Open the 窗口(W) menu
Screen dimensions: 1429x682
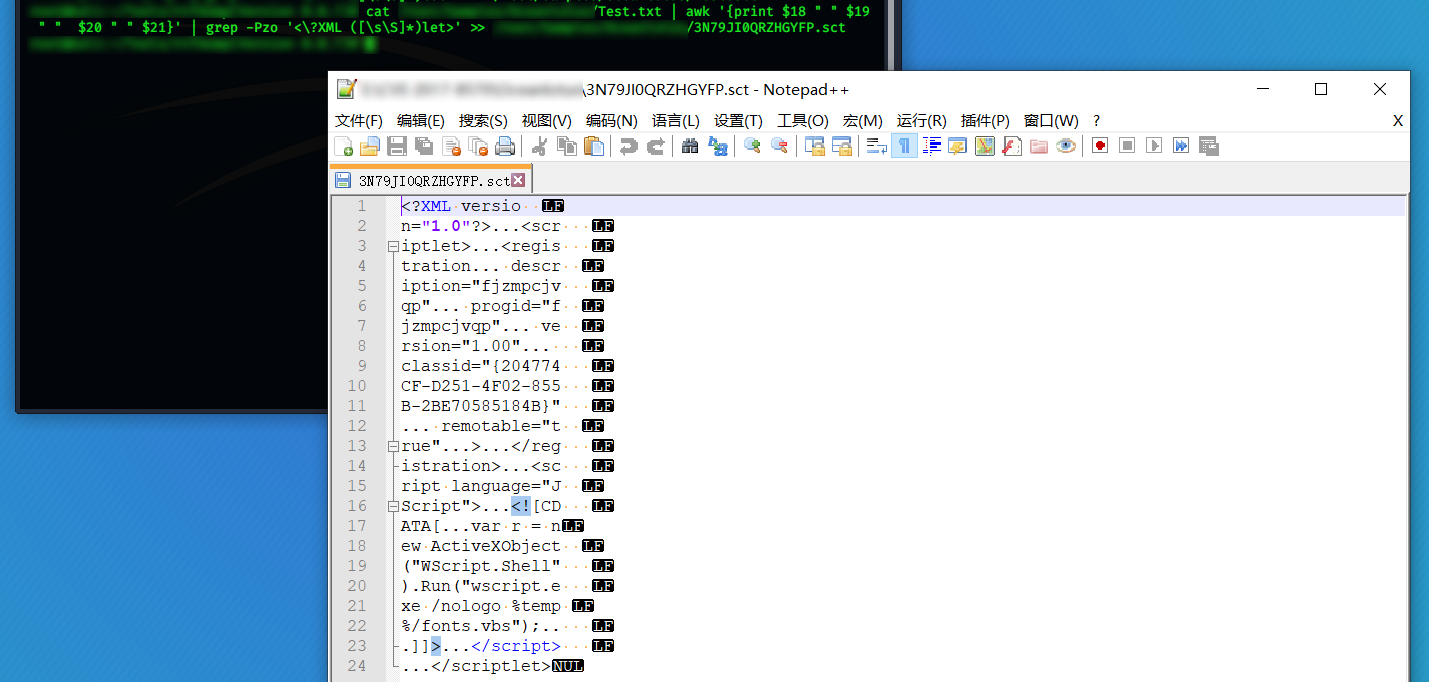tap(1051, 120)
